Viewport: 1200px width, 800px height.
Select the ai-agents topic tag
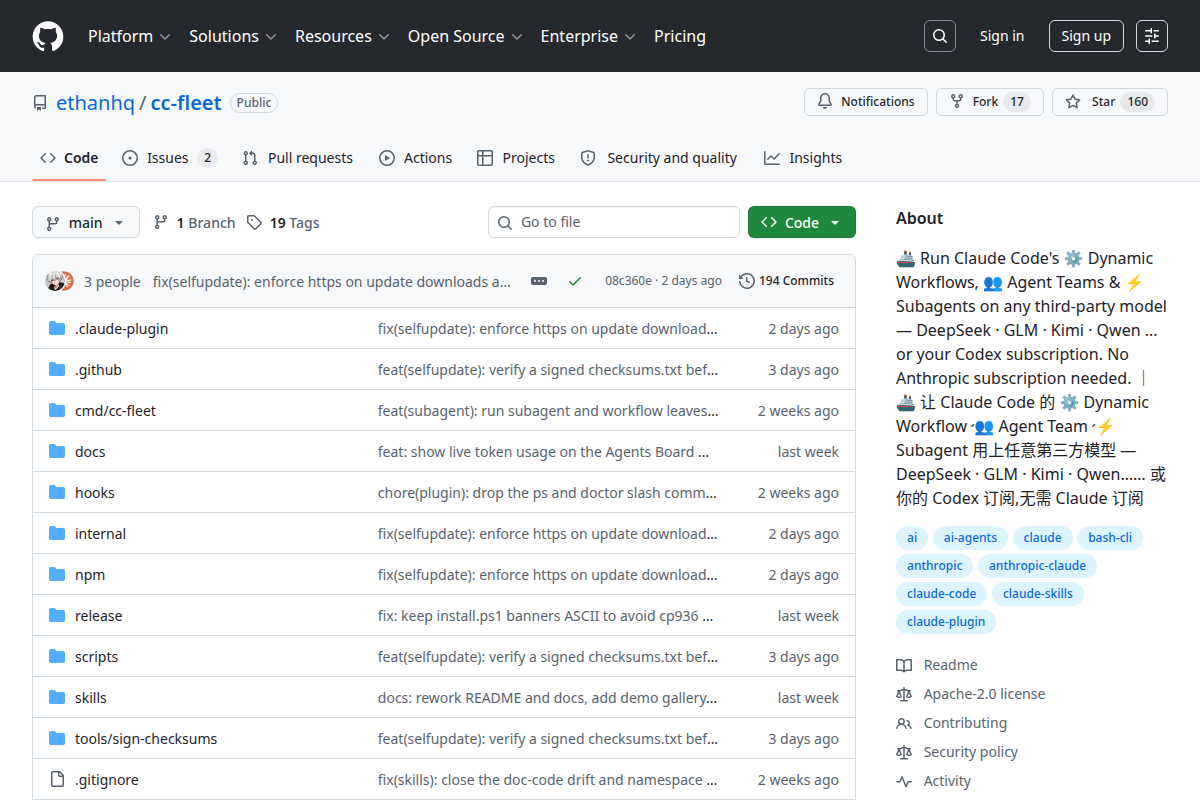[x=971, y=537]
